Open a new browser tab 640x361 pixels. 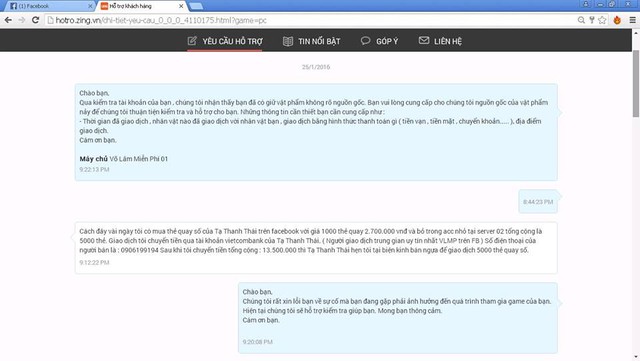coord(196,6)
